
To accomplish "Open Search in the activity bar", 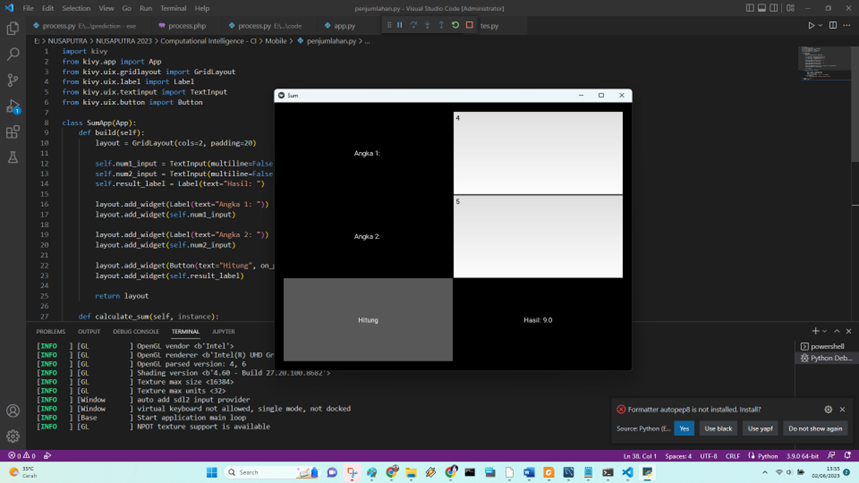I will pos(13,54).
